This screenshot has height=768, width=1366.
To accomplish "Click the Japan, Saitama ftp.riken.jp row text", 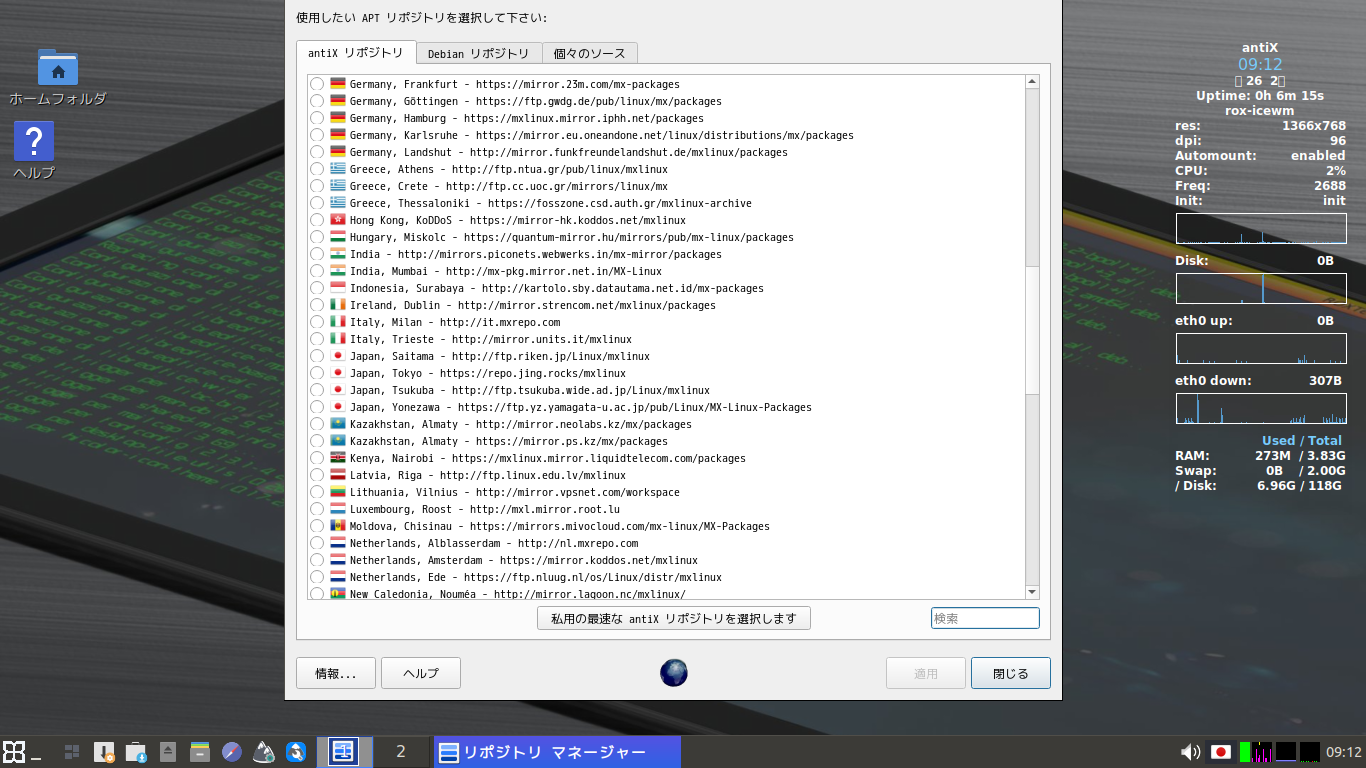I will tap(500, 356).
